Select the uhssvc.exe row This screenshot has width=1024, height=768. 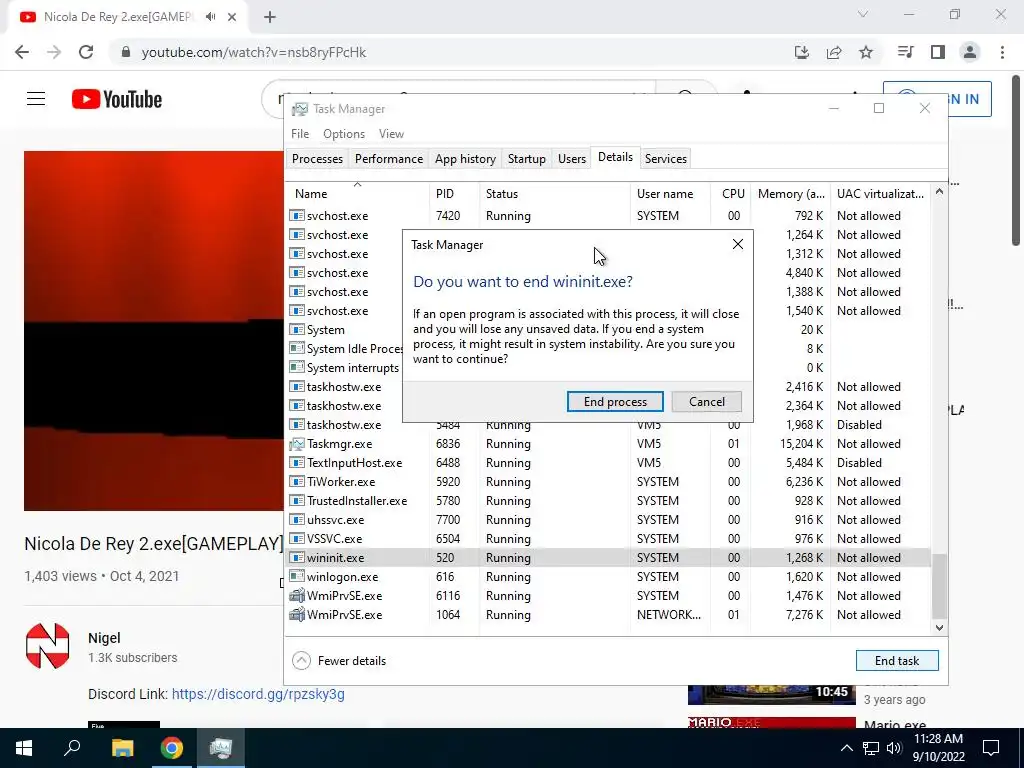[609, 520]
